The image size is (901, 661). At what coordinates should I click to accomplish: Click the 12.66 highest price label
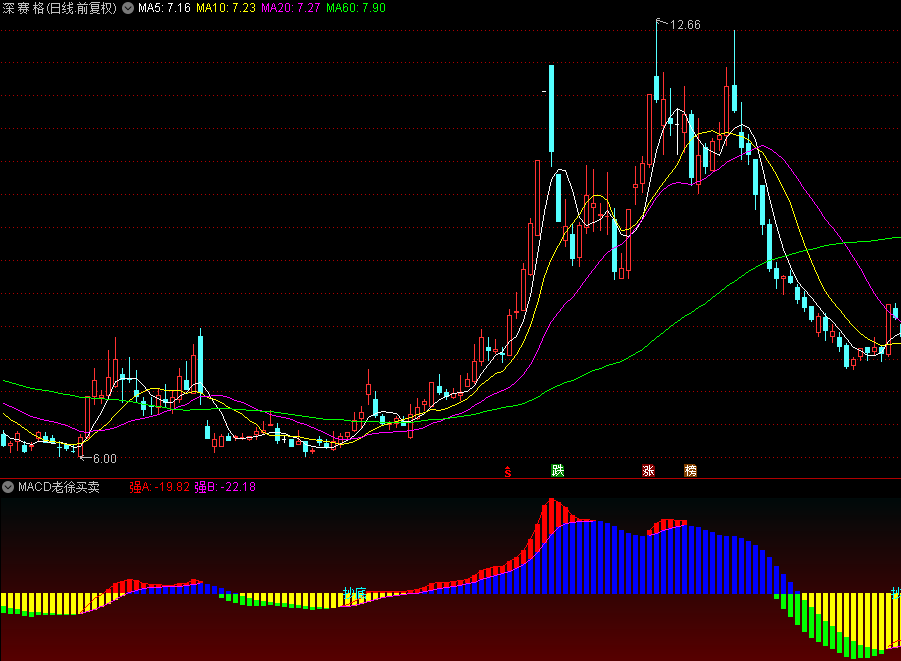click(x=685, y=25)
